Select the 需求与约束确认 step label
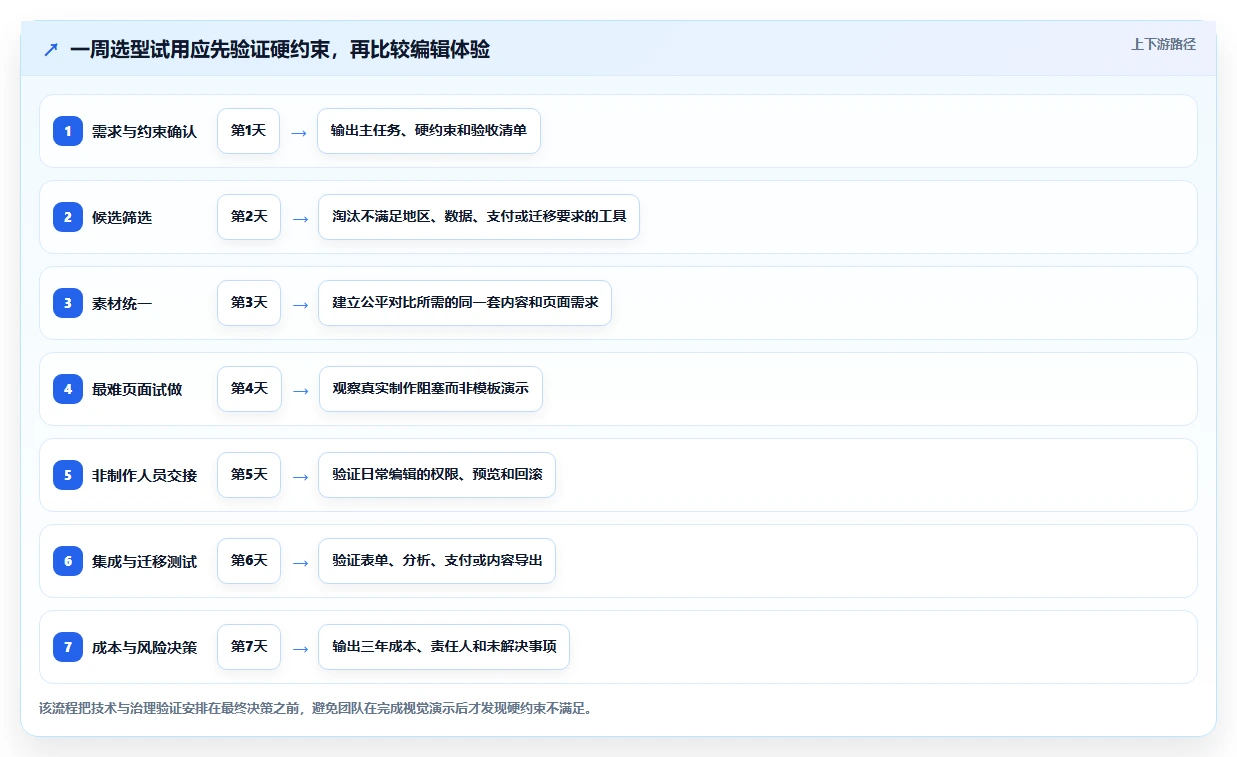The height and width of the screenshot is (757, 1237). click(x=144, y=131)
